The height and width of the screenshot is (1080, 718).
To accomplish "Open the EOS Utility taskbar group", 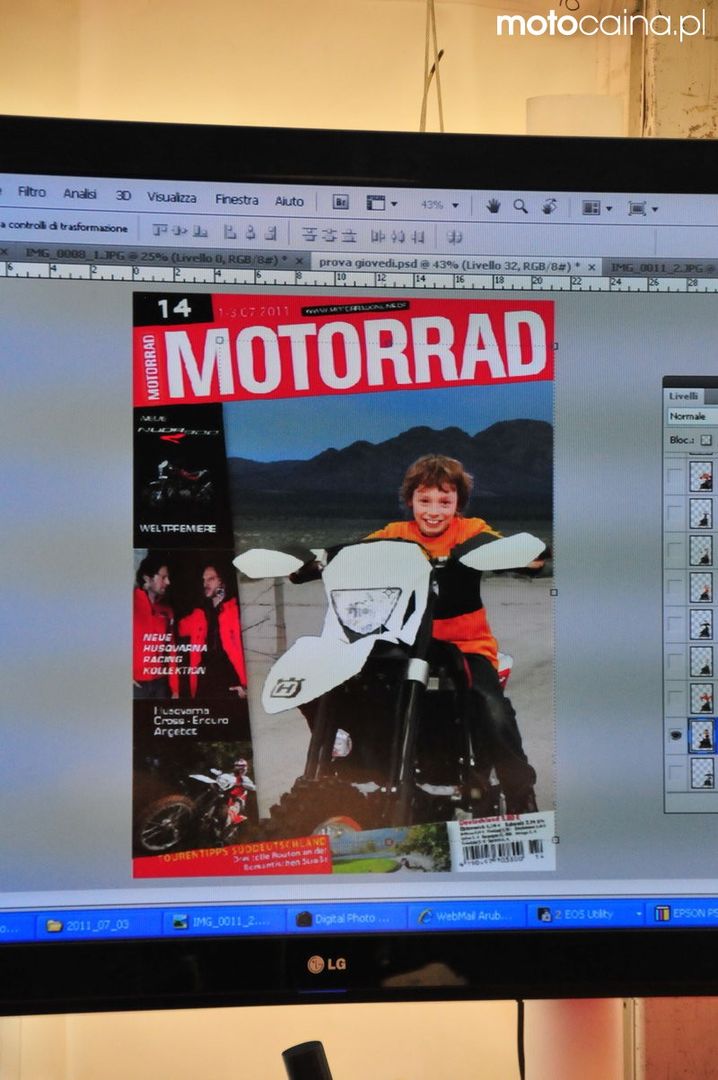I will (x=587, y=914).
